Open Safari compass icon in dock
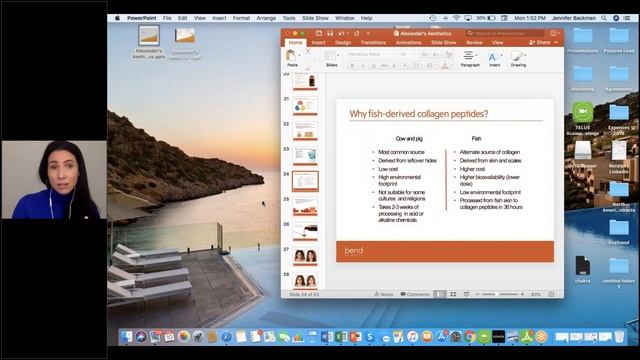Screen dimensions: 640x360 (226, 337)
